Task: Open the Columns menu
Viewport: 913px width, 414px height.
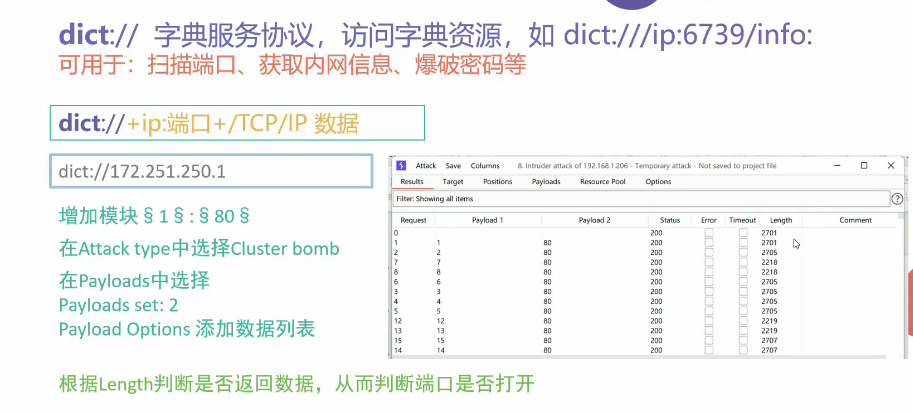Action: pos(485,165)
